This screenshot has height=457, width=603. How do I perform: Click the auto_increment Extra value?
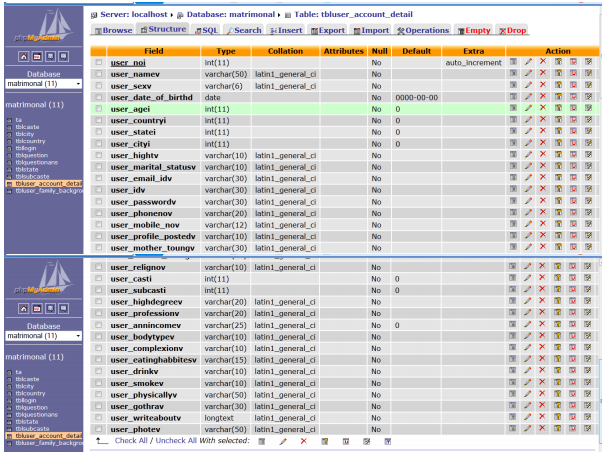(x=473, y=63)
